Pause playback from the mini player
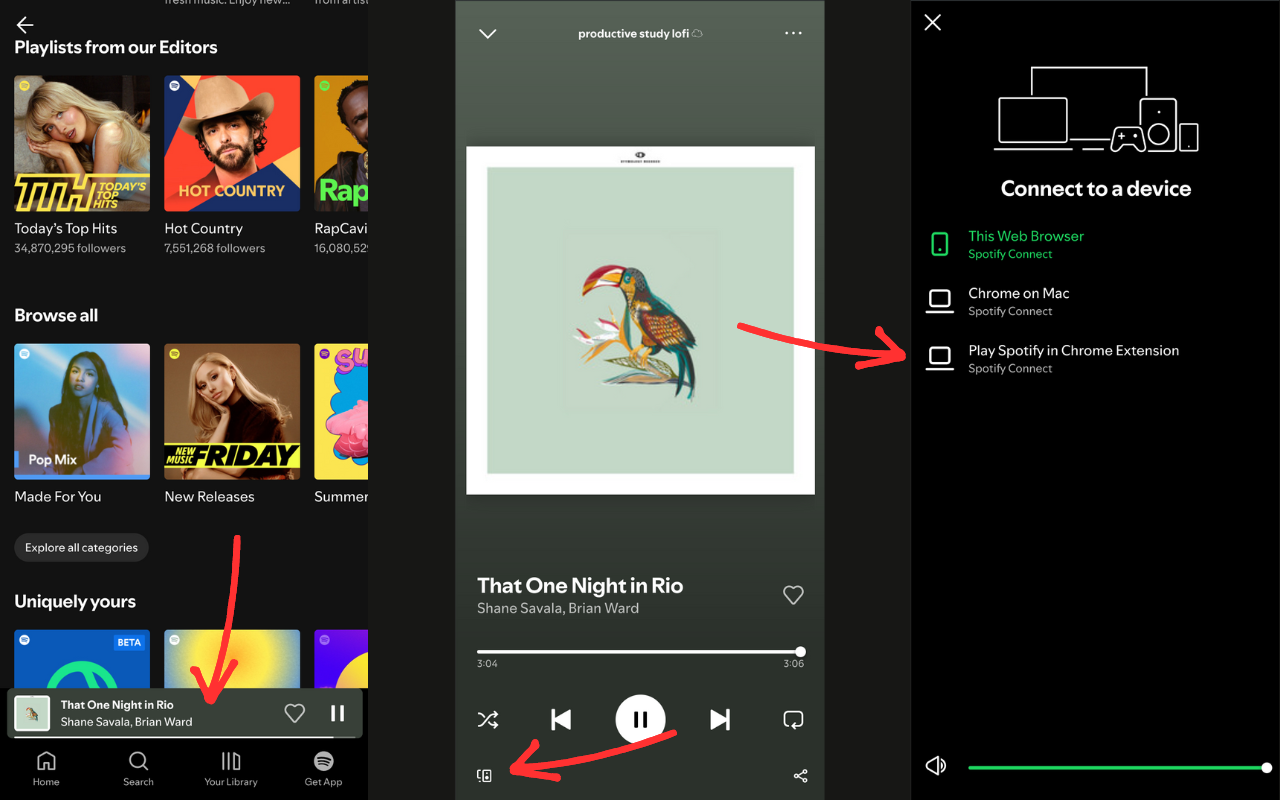Viewport: 1280px width, 800px height. point(338,713)
